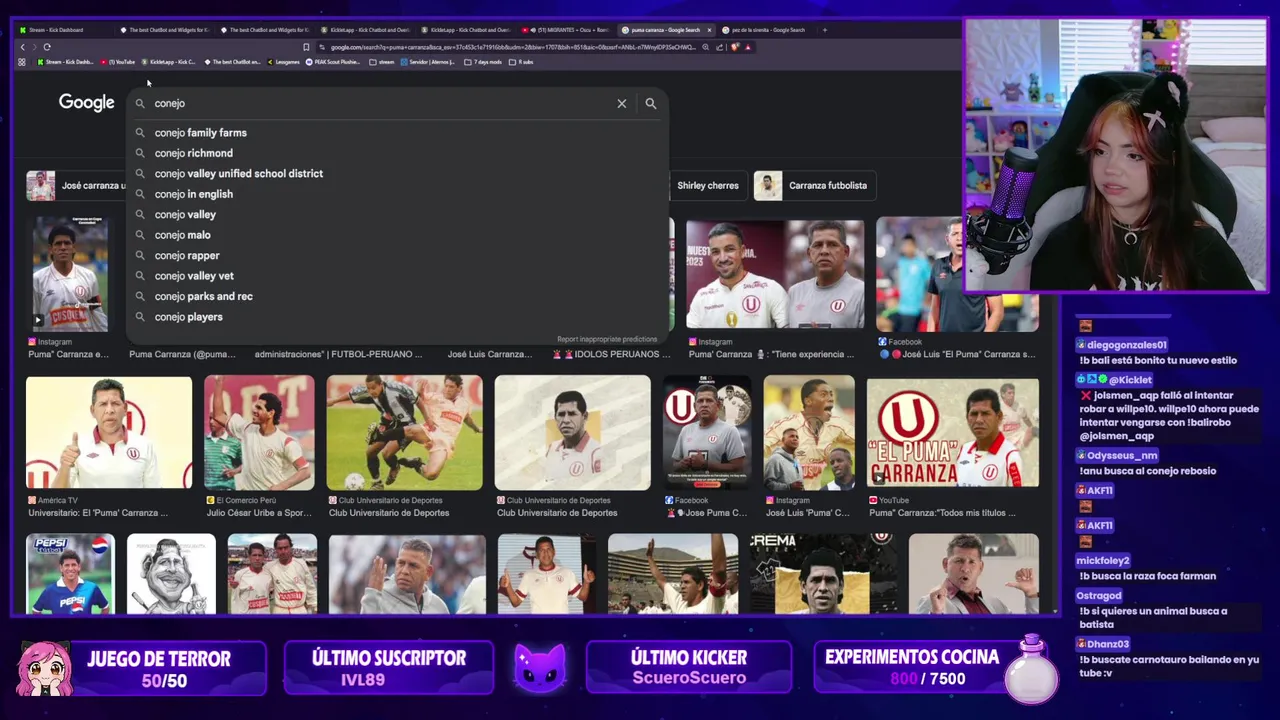Click the Shirley cherres filter chip
The width and height of the screenshot is (1280, 720).
707,185
